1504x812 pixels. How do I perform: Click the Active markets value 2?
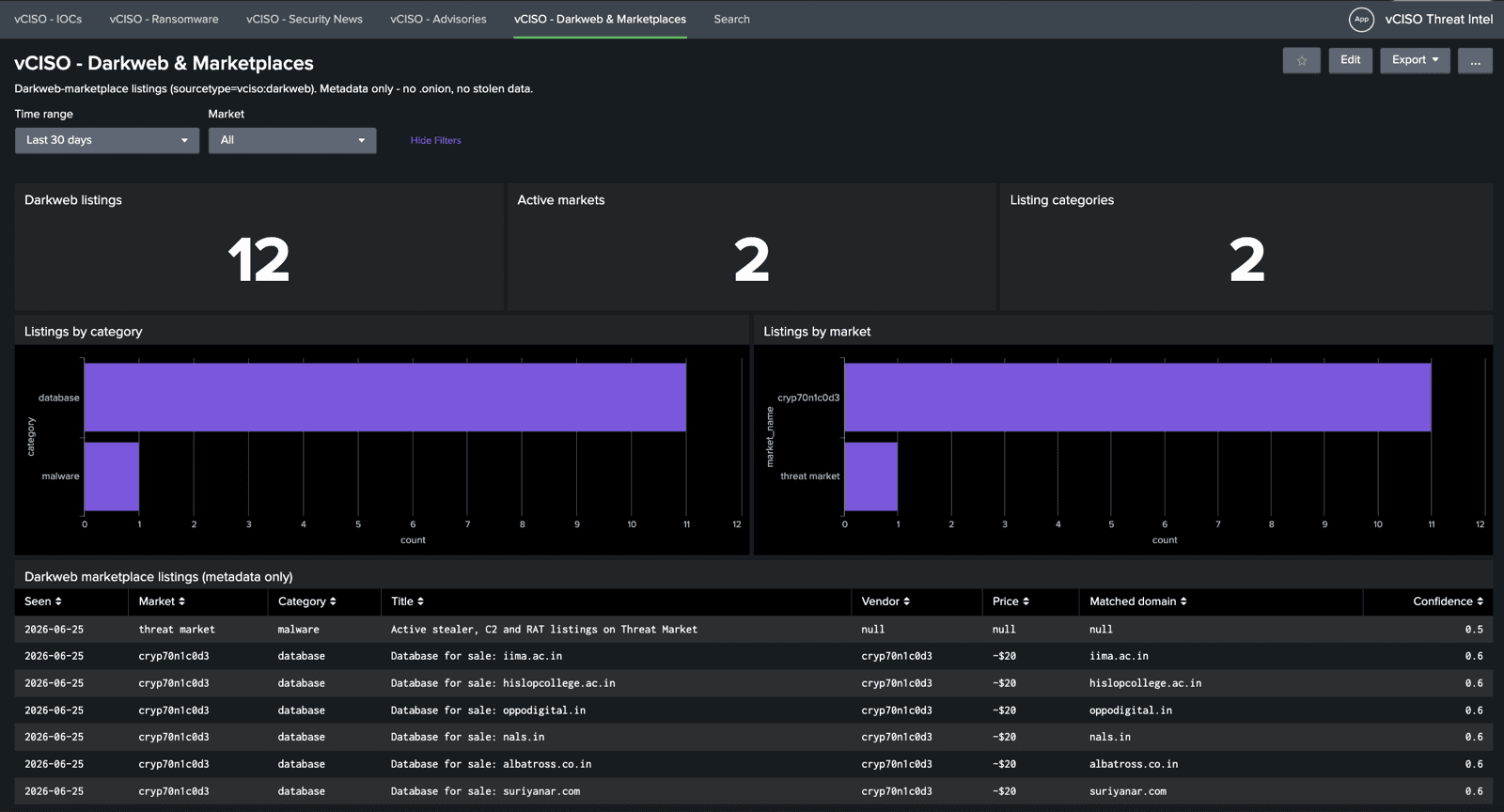pos(752,260)
